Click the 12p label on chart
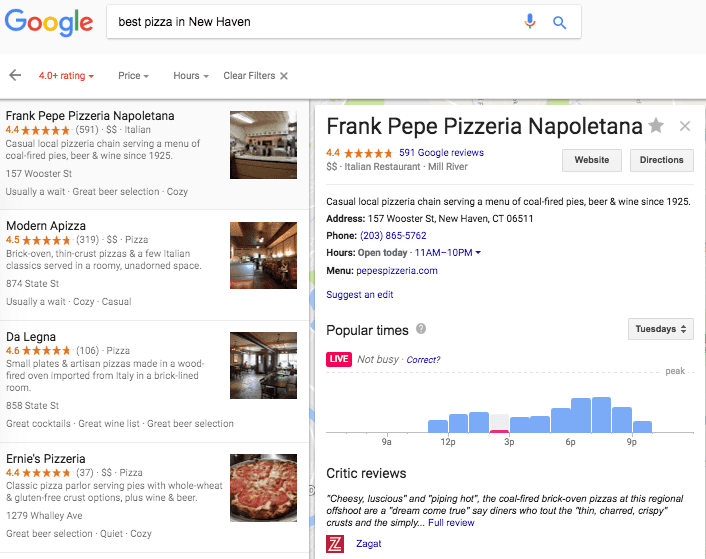This screenshot has width=706, height=559. 448,442
